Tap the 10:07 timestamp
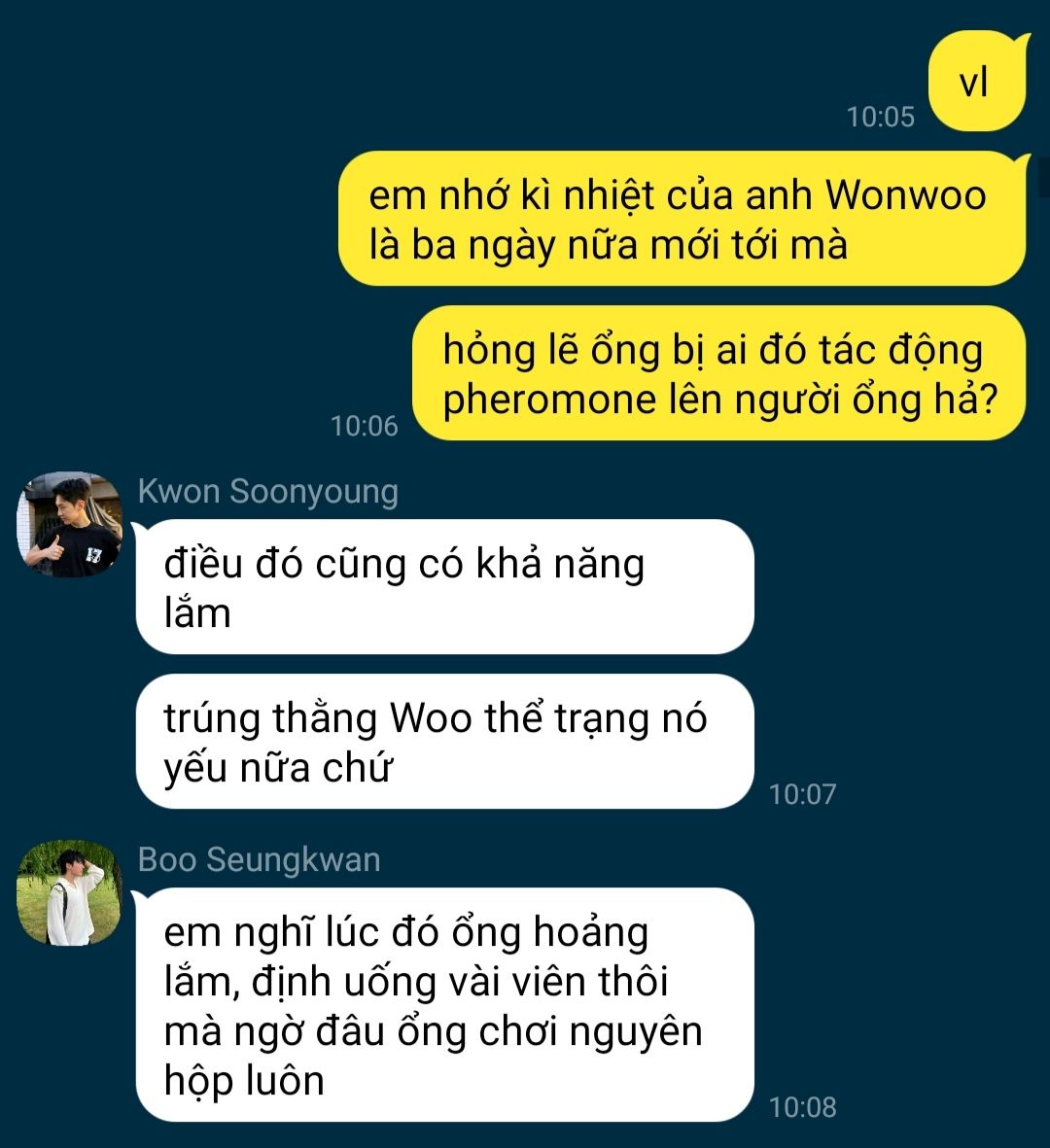The height and width of the screenshot is (1148, 1050). point(802,794)
